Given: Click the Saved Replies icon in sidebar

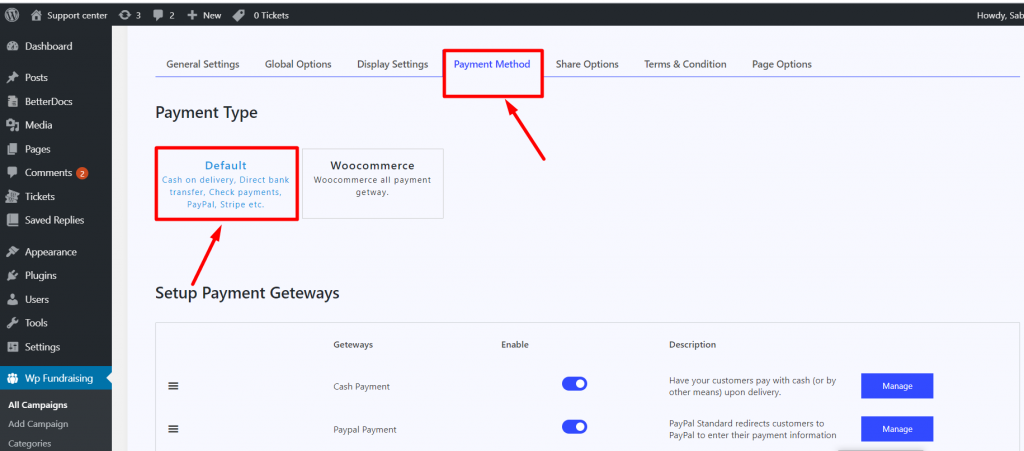Looking at the screenshot, I should 12,220.
